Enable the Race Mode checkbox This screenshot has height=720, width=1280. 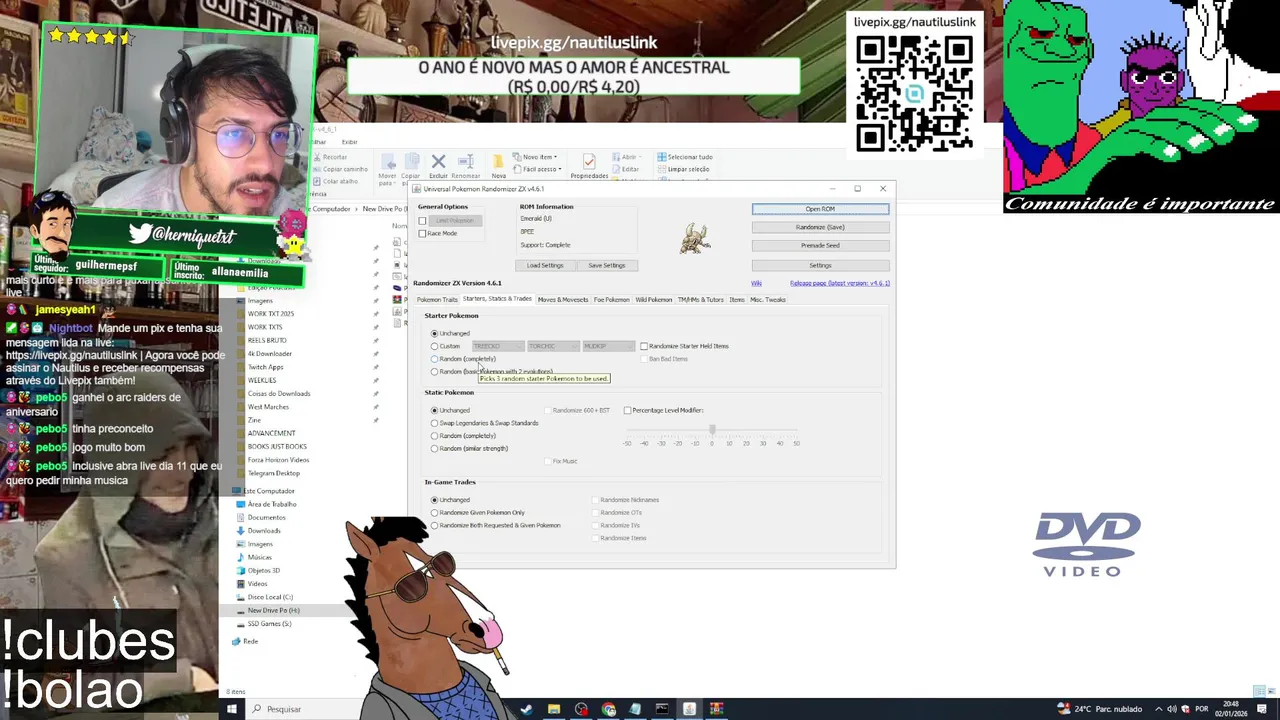click(423, 233)
